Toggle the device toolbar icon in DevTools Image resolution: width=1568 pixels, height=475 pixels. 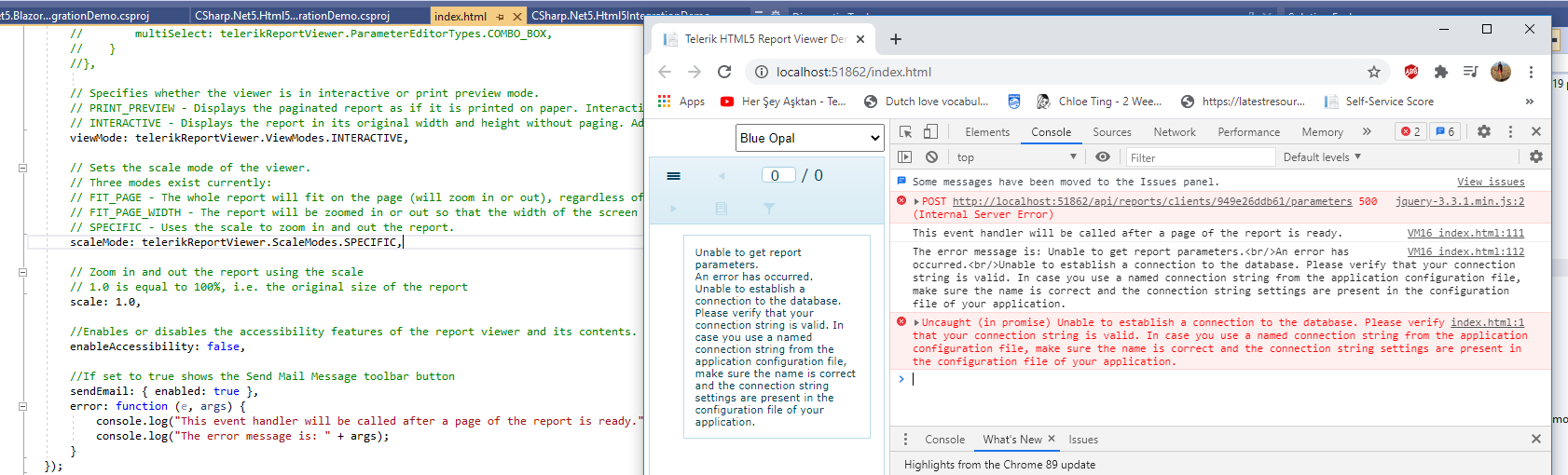(930, 132)
